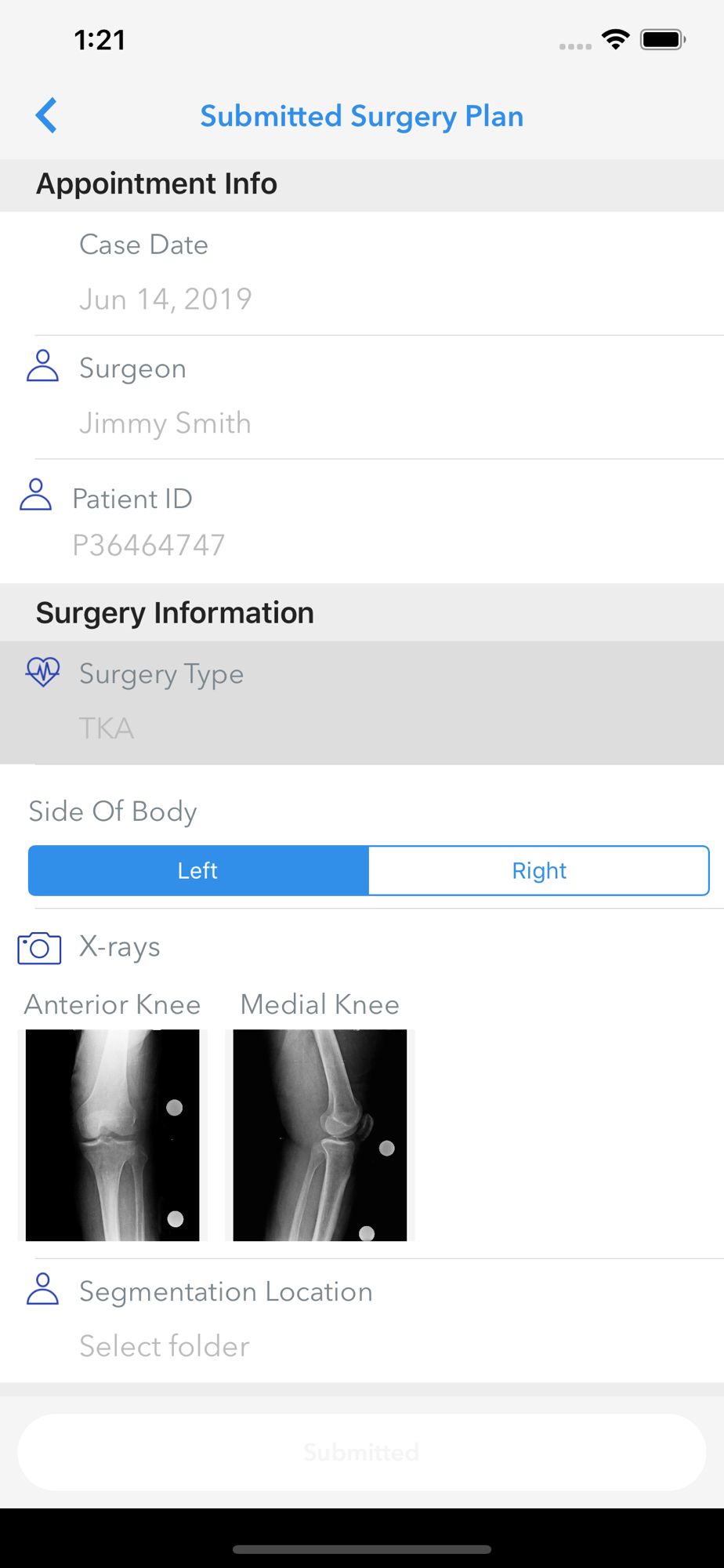Tap the Jimmy Smith surgeon name
Viewport: 724px width, 1568px height.
point(165,423)
